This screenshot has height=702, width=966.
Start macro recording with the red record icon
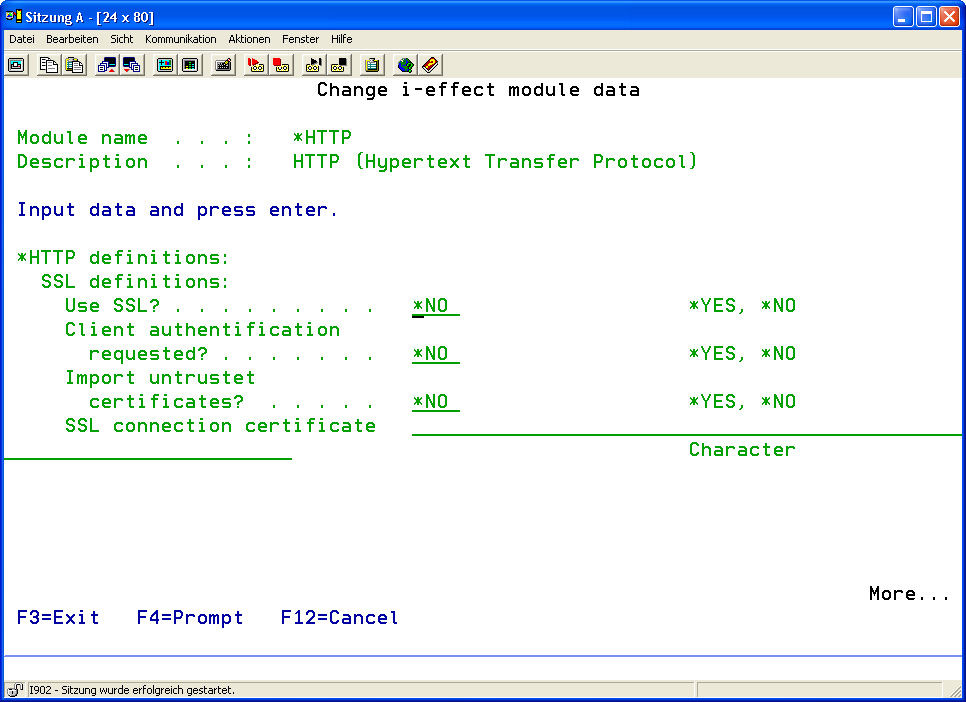pyautogui.click(x=256, y=65)
